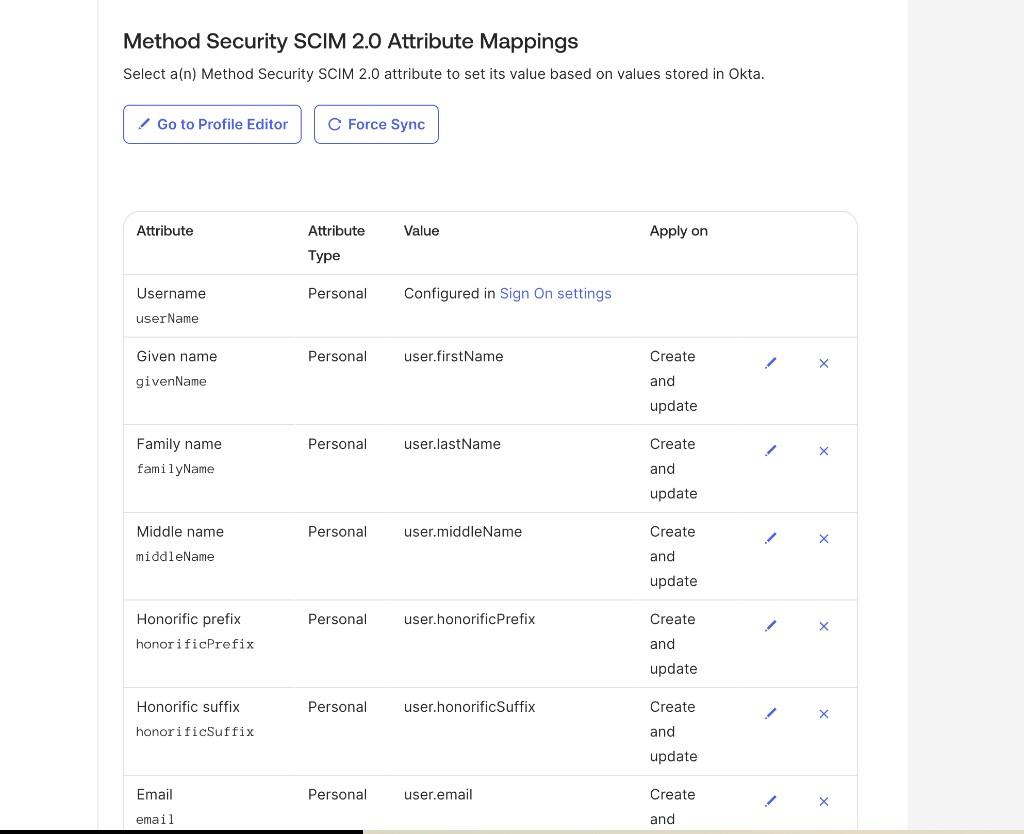Remove the Honorific suffix mapping
Image resolution: width=1024 pixels, height=834 pixels.
coord(824,713)
